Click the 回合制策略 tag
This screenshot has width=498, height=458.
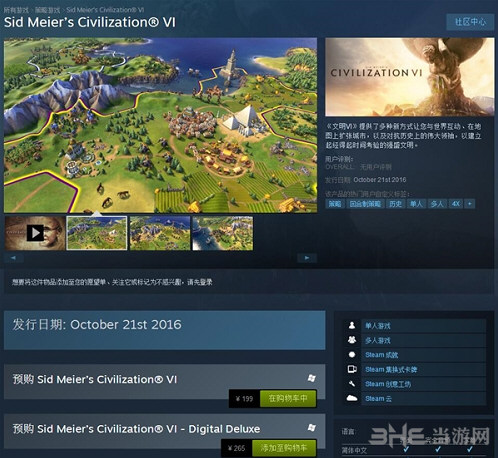tap(365, 204)
